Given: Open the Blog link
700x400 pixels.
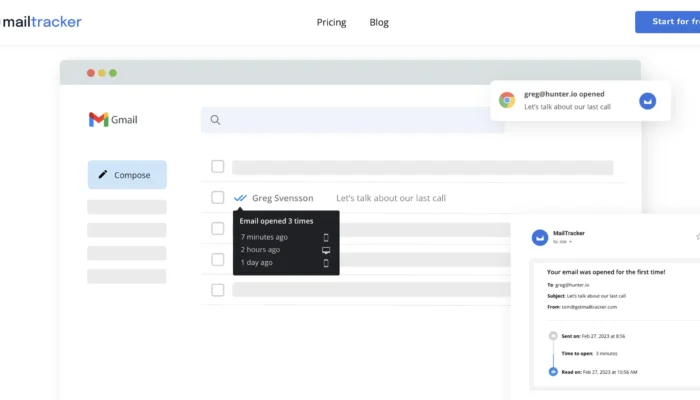Looking at the screenshot, I should click(379, 22).
